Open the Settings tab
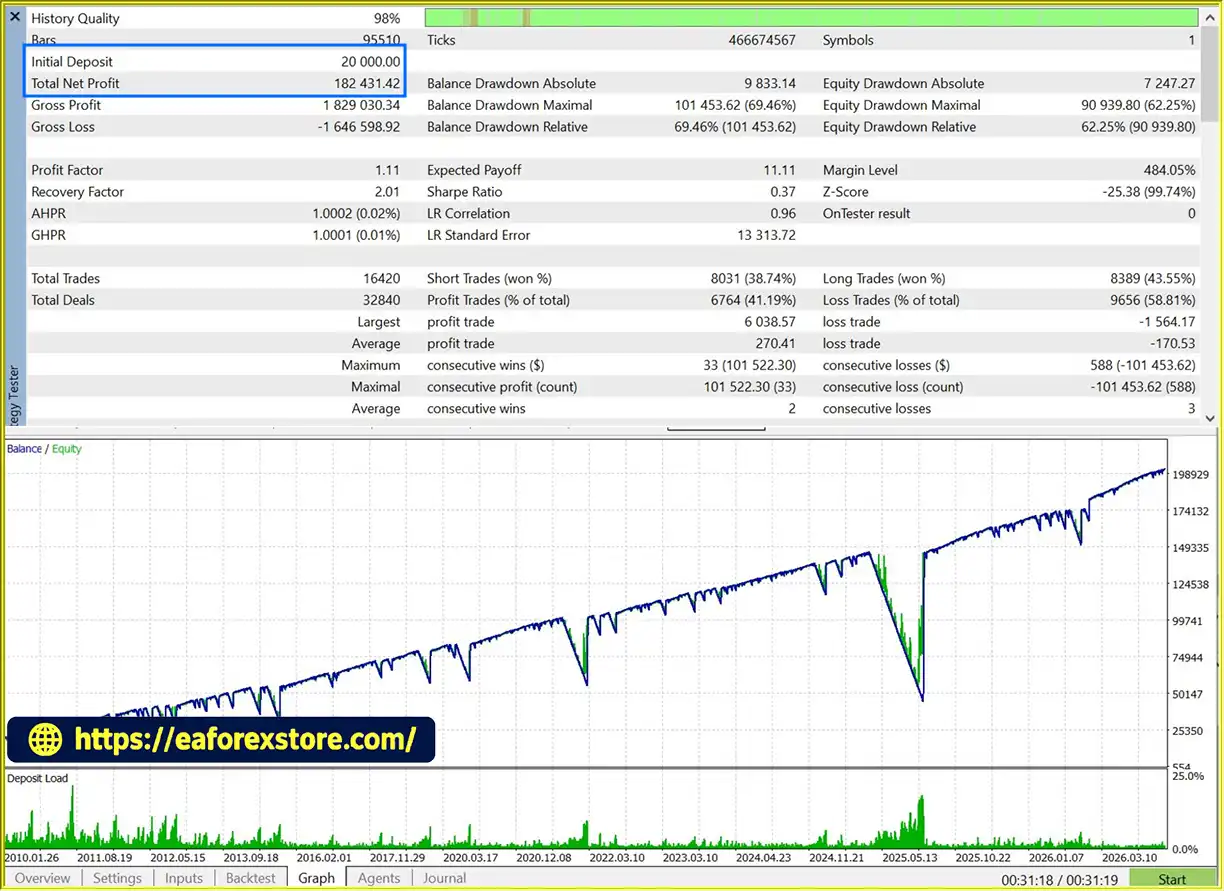The height and width of the screenshot is (891, 1224). (117, 878)
